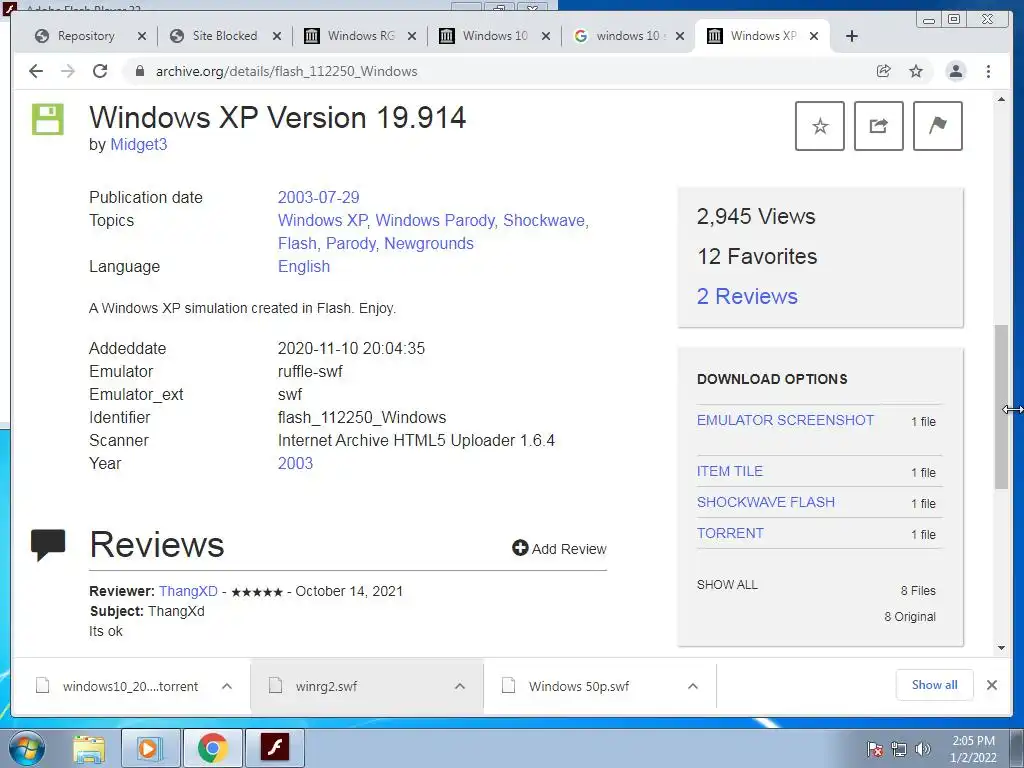The width and height of the screenshot is (1024, 768).
Task: Close the Windows RG tab
Action: tap(412, 36)
